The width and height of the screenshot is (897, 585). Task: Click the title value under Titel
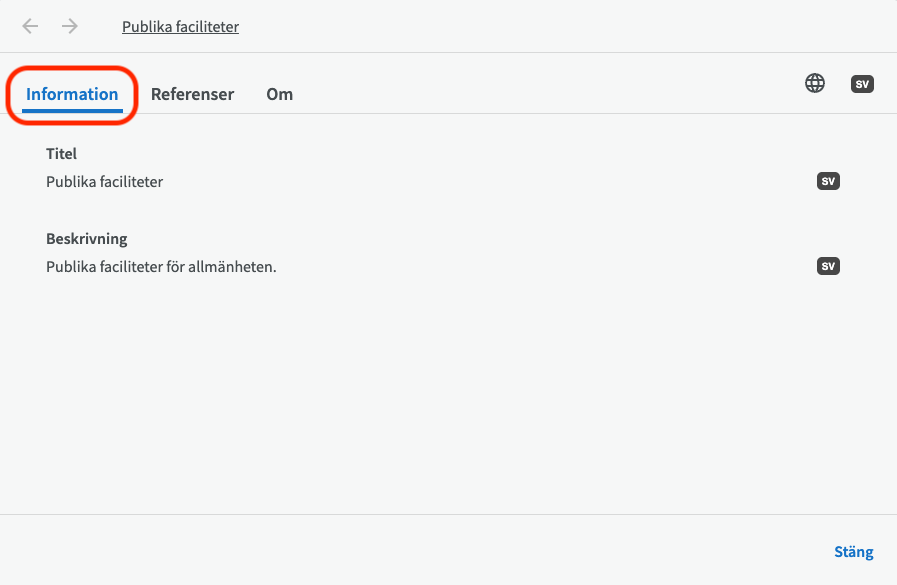pos(104,182)
